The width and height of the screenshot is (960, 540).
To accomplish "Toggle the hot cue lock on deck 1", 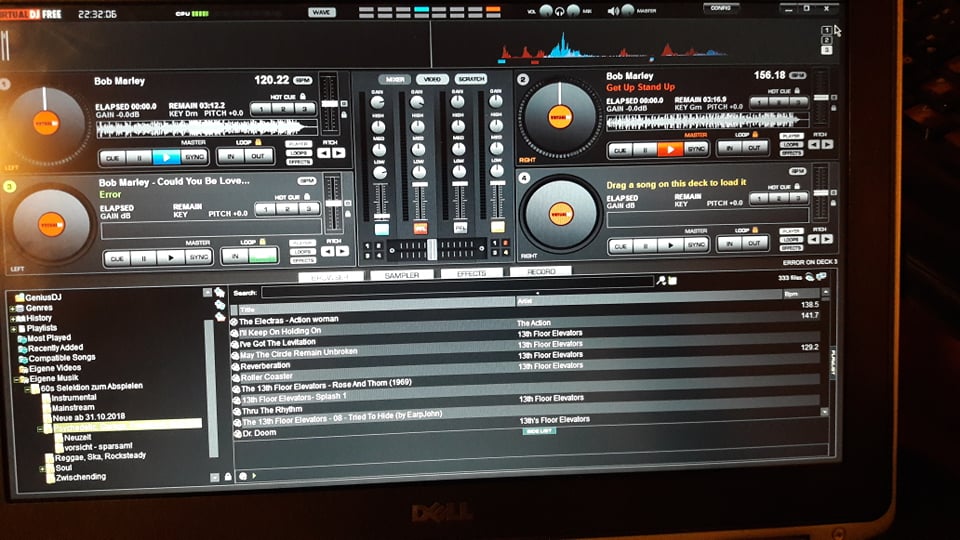I will point(302,96).
